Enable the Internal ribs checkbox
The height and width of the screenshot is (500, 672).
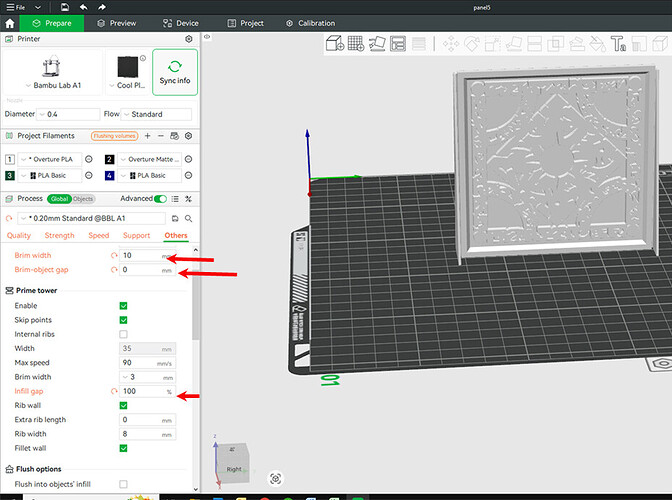click(123, 334)
